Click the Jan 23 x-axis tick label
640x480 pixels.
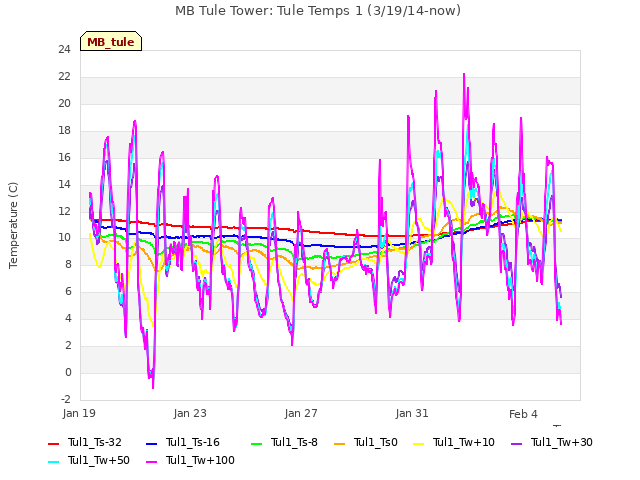[x=190, y=413]
